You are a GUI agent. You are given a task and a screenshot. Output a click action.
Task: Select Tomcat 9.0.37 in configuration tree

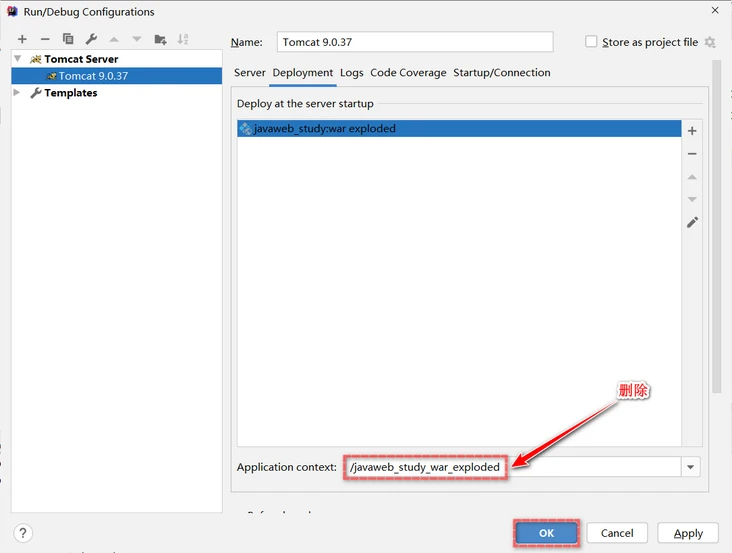(117, 76)
